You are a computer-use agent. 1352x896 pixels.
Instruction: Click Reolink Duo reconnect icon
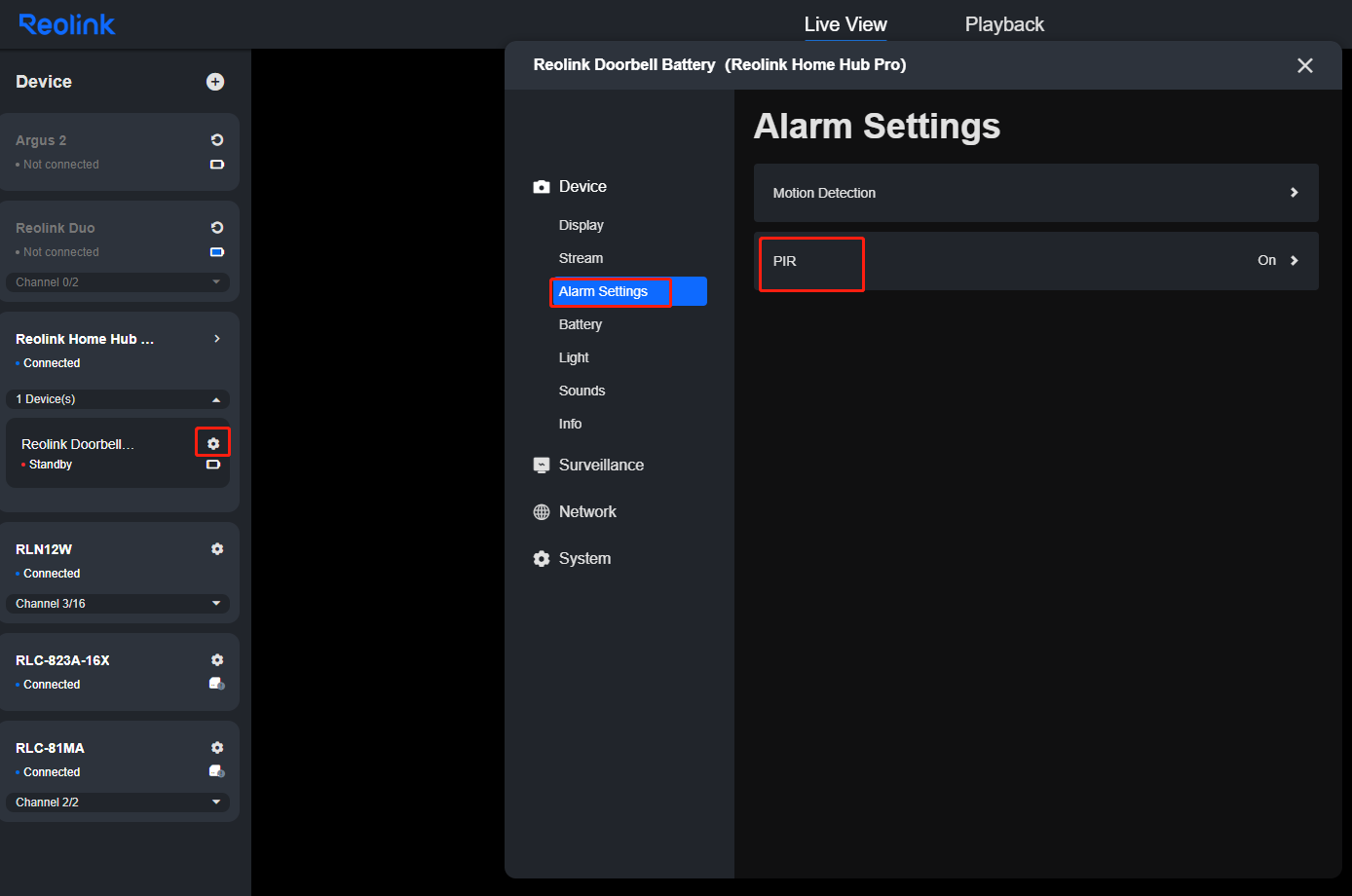tap(217, 228)
